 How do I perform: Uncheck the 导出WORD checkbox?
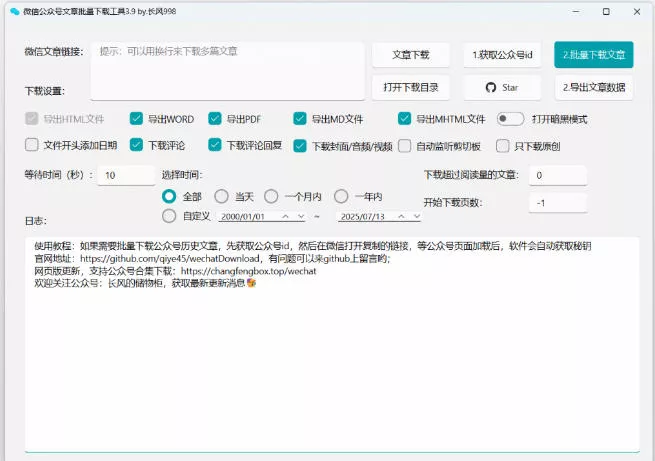(136, 119)
